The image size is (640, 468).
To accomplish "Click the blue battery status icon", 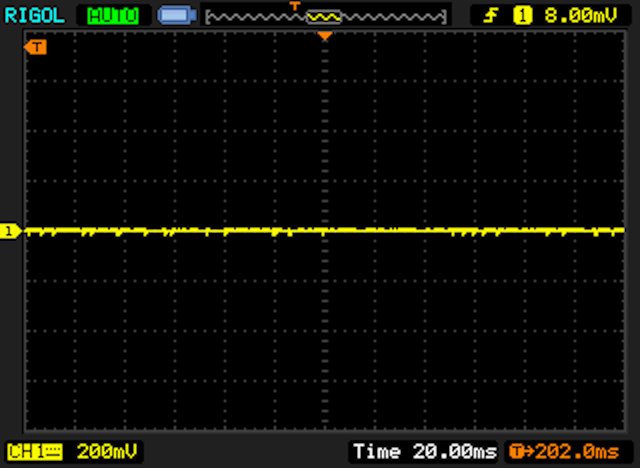I will 177,16.
